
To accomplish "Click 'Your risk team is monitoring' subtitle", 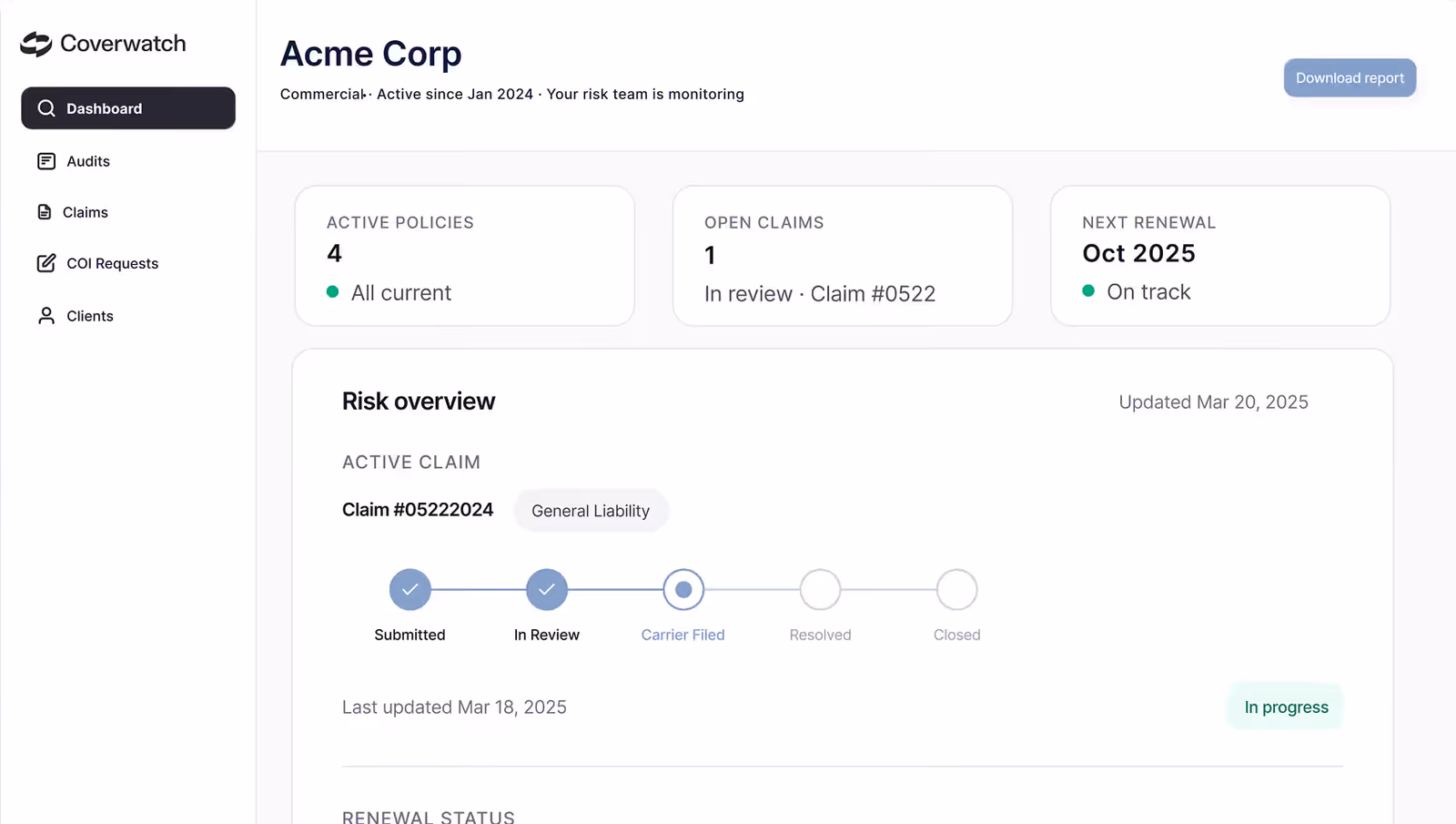I will 645,94.
